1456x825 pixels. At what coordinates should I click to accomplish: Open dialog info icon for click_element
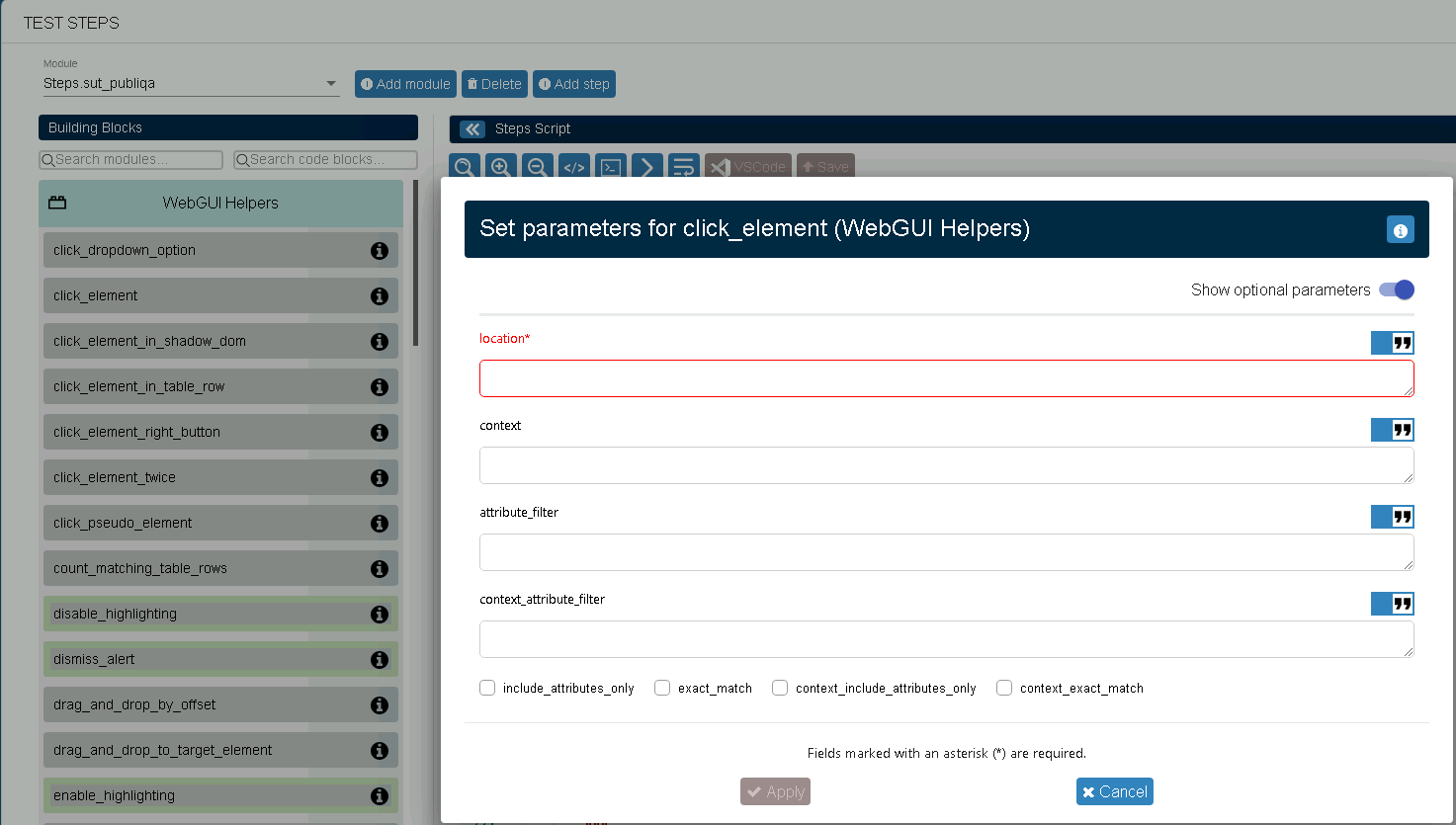[1400, 229]
